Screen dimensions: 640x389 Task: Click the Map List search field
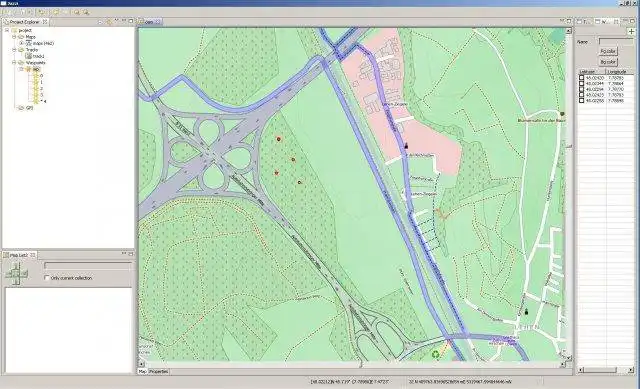pos(88,266)
